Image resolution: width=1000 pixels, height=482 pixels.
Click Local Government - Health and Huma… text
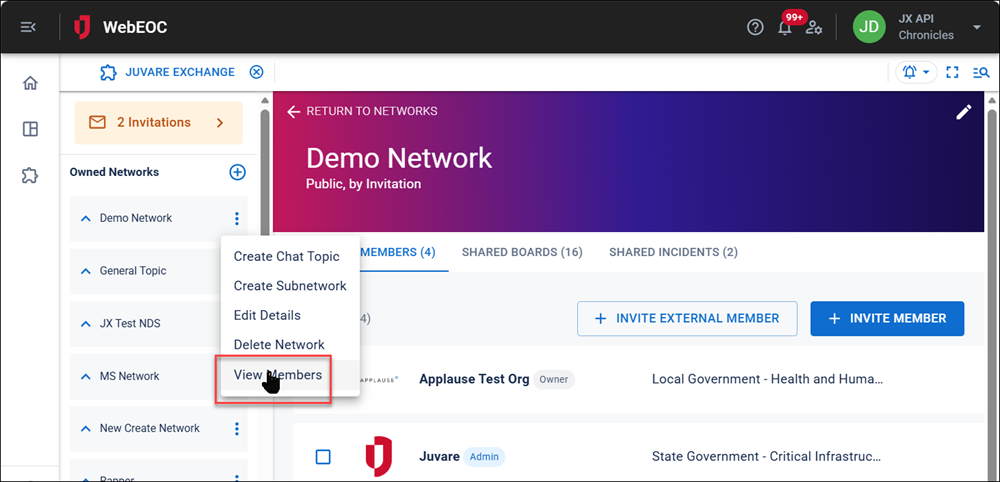(768, 379)
